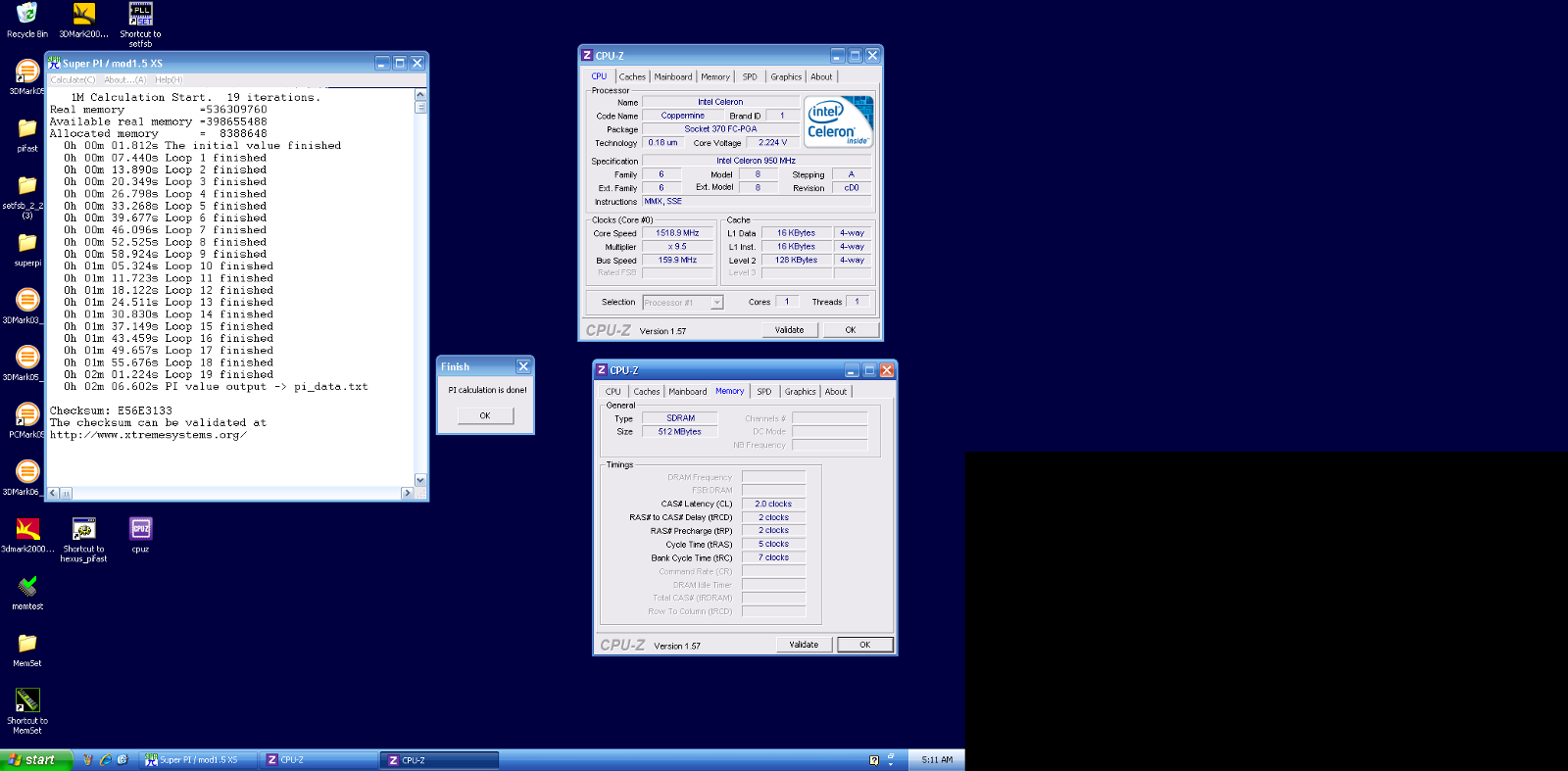Click the third quick launch icon before Super PI
This screenshot has height=771, width=1568.
pyautogui.click(x=122, y=759)
